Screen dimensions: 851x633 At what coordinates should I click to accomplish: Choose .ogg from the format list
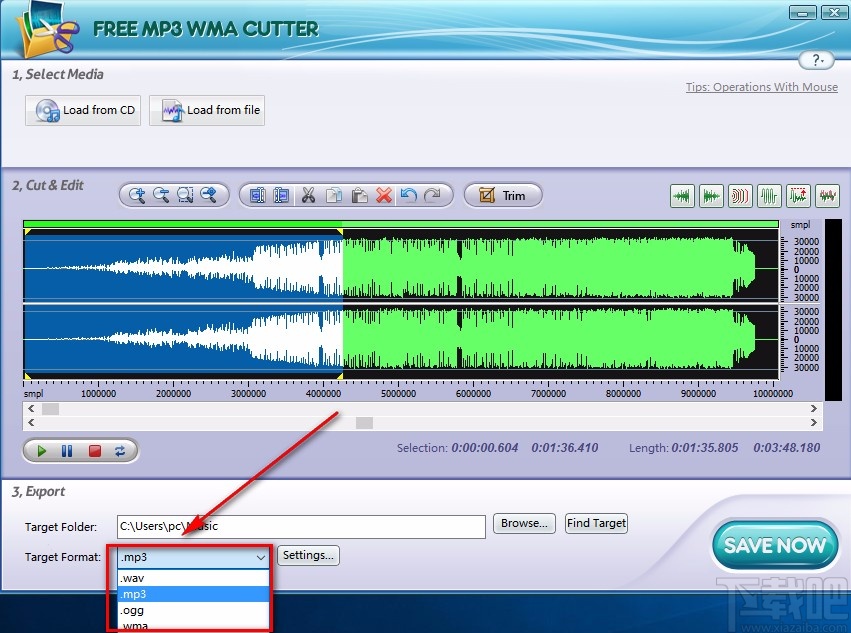pyautogui.click(x=194, y=610)
